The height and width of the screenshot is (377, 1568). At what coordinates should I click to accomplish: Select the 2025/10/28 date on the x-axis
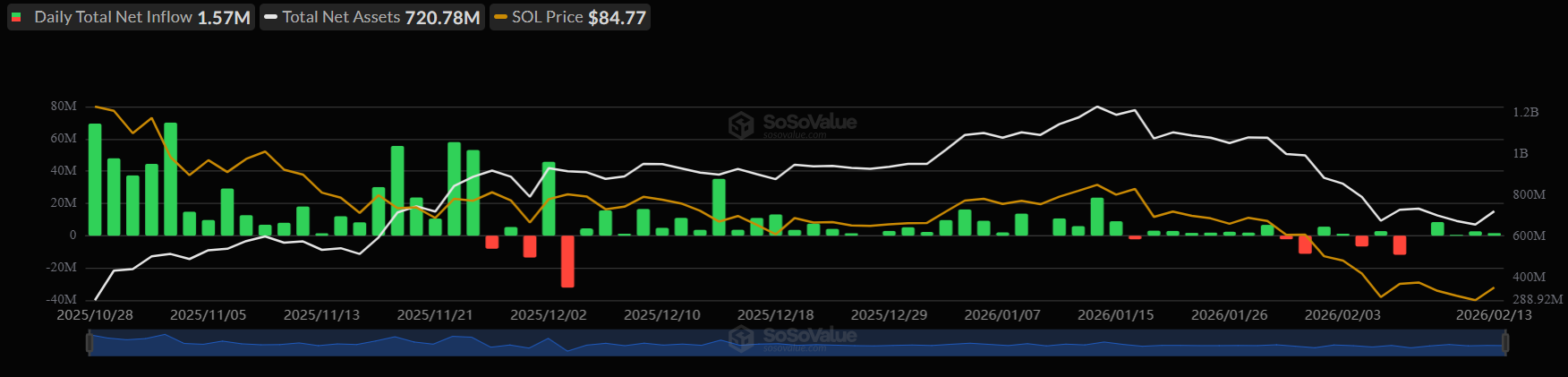95,315
